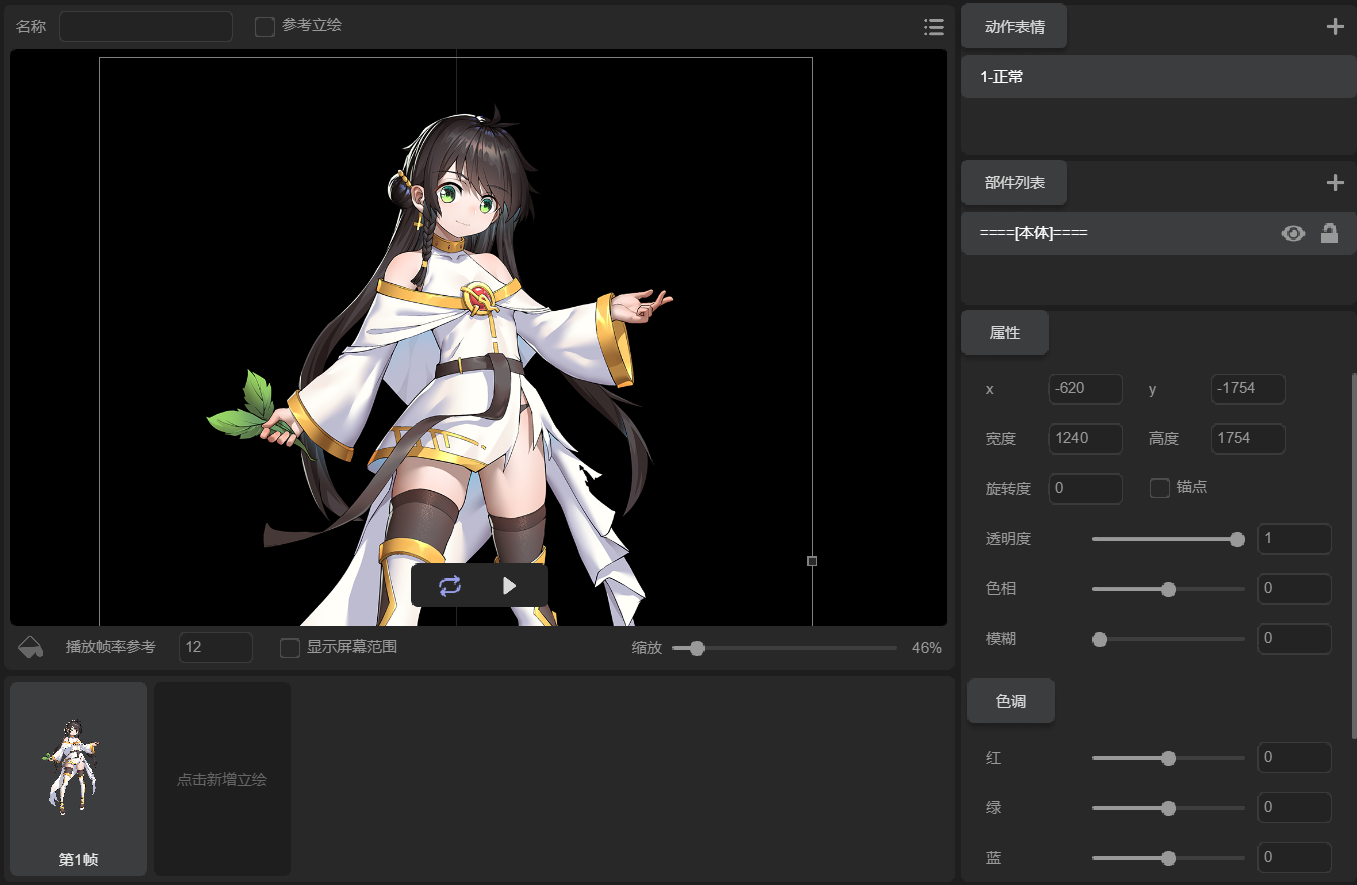Click the 名称 input field

tap(146, 26)
